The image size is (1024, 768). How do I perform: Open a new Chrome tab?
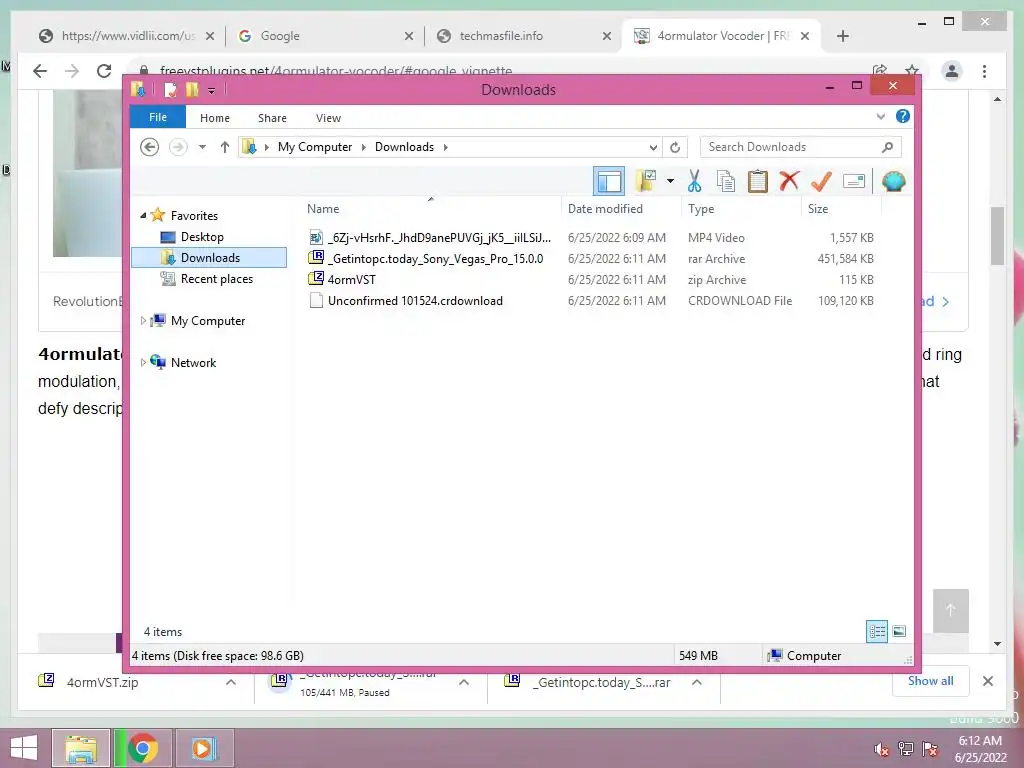[842, 36]
